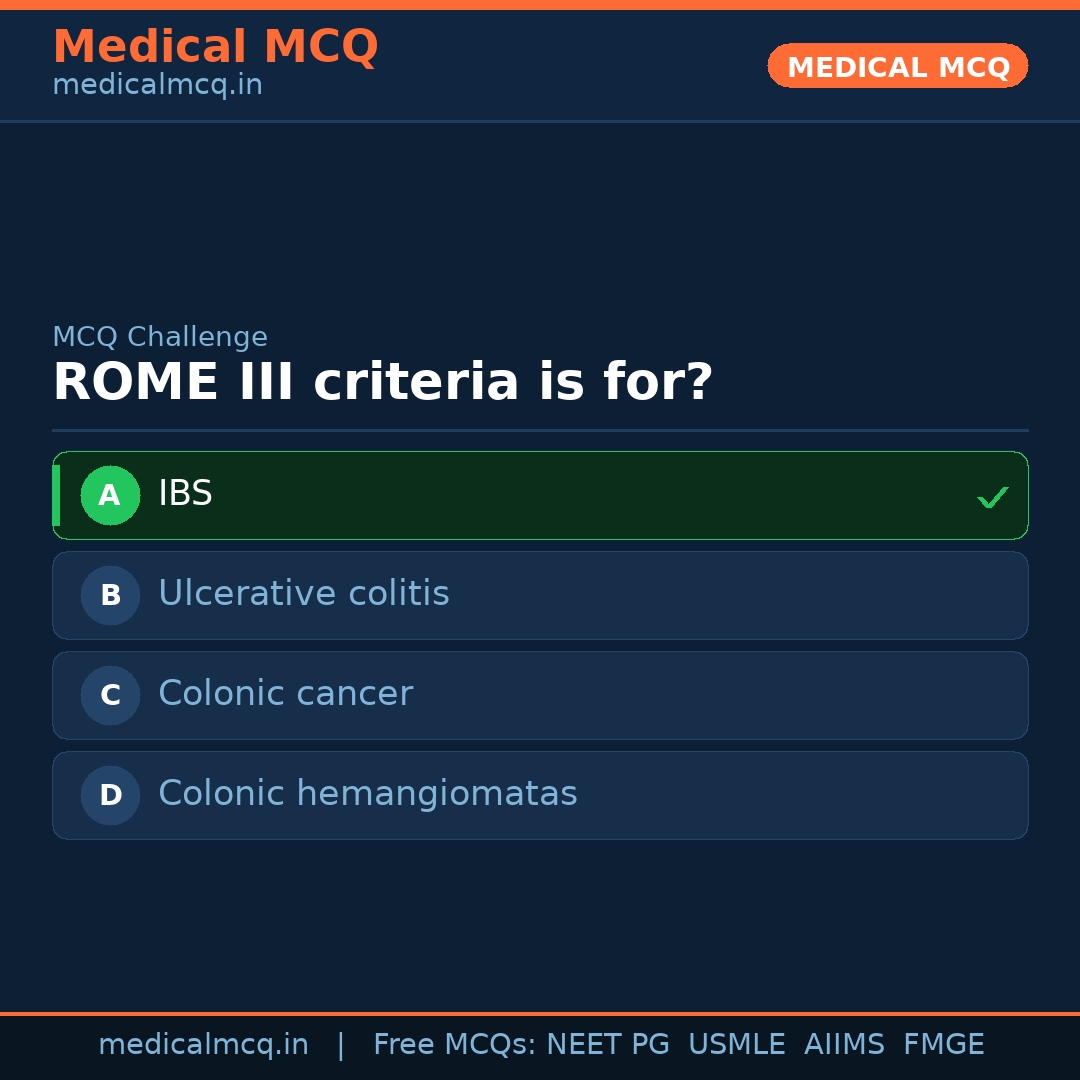Click the B letter circle
Screen dimensions: 1080x1080
point(110,595)
